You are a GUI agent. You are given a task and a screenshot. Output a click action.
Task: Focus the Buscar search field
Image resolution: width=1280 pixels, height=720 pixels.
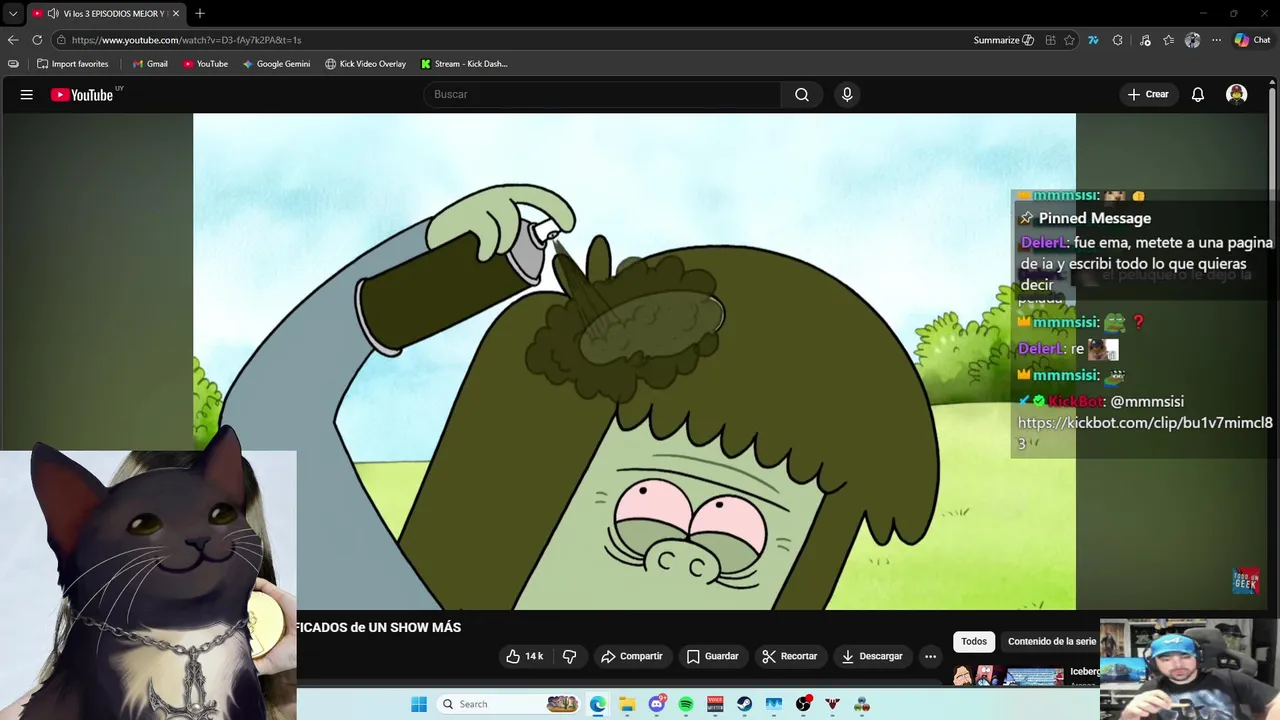602,94
